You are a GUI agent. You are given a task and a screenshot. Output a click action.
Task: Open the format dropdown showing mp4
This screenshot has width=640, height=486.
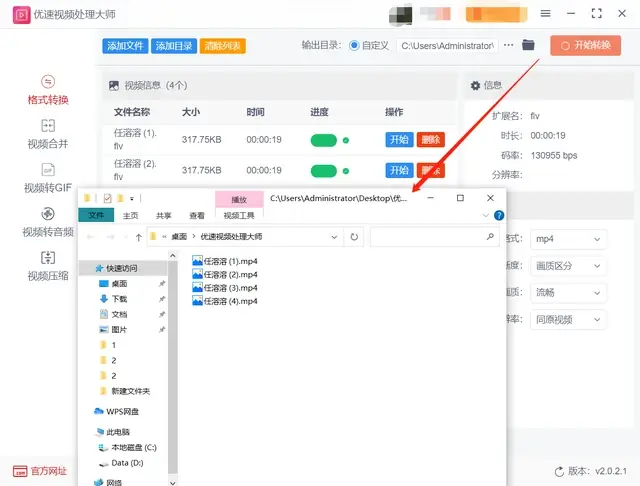pos(568,239)
